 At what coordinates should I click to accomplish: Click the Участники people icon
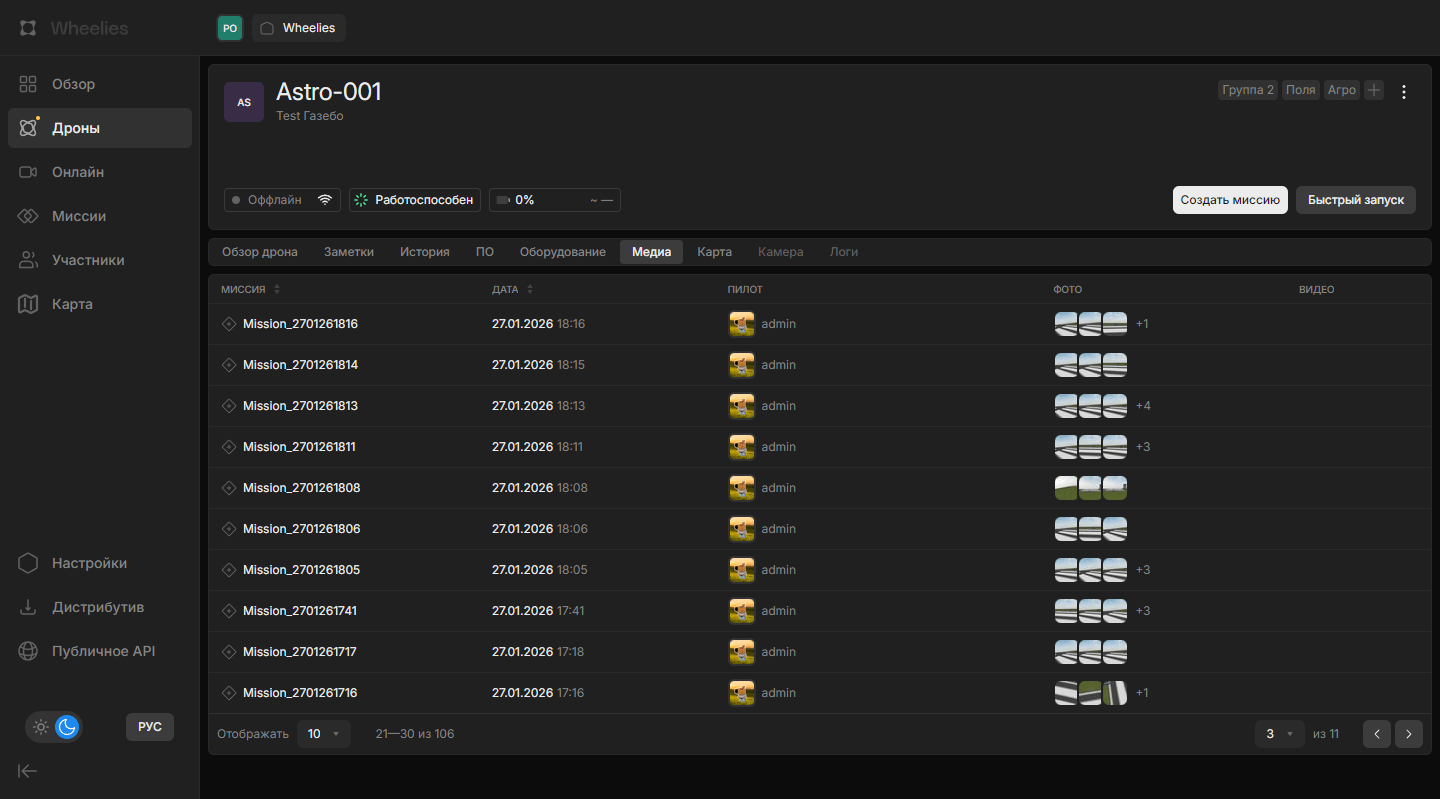point(28,260)
